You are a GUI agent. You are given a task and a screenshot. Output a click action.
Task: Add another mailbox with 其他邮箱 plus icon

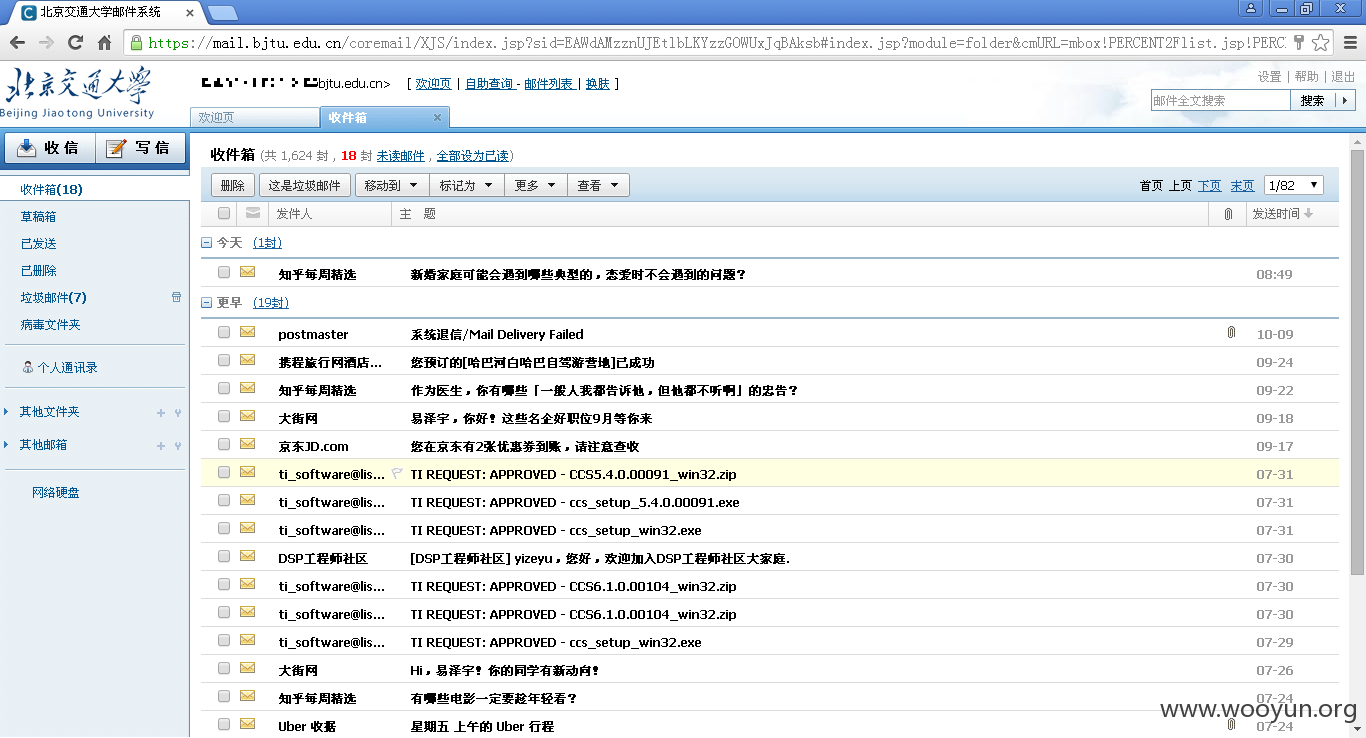(x=161, y=446)
